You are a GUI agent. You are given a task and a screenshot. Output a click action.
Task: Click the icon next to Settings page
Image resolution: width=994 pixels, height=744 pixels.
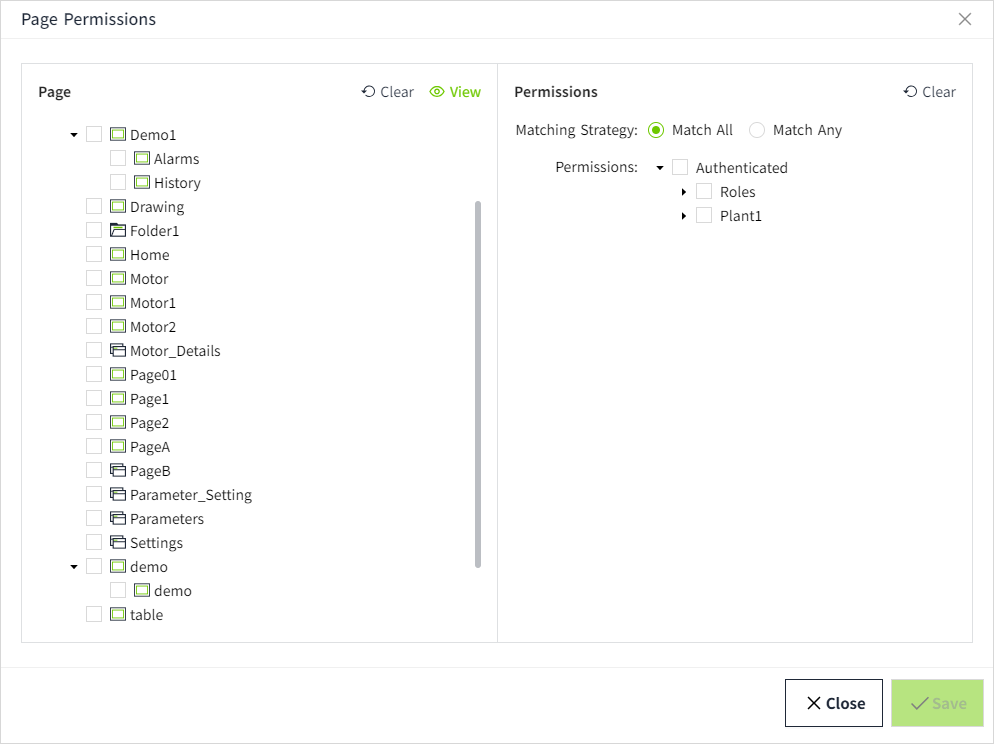118,543
